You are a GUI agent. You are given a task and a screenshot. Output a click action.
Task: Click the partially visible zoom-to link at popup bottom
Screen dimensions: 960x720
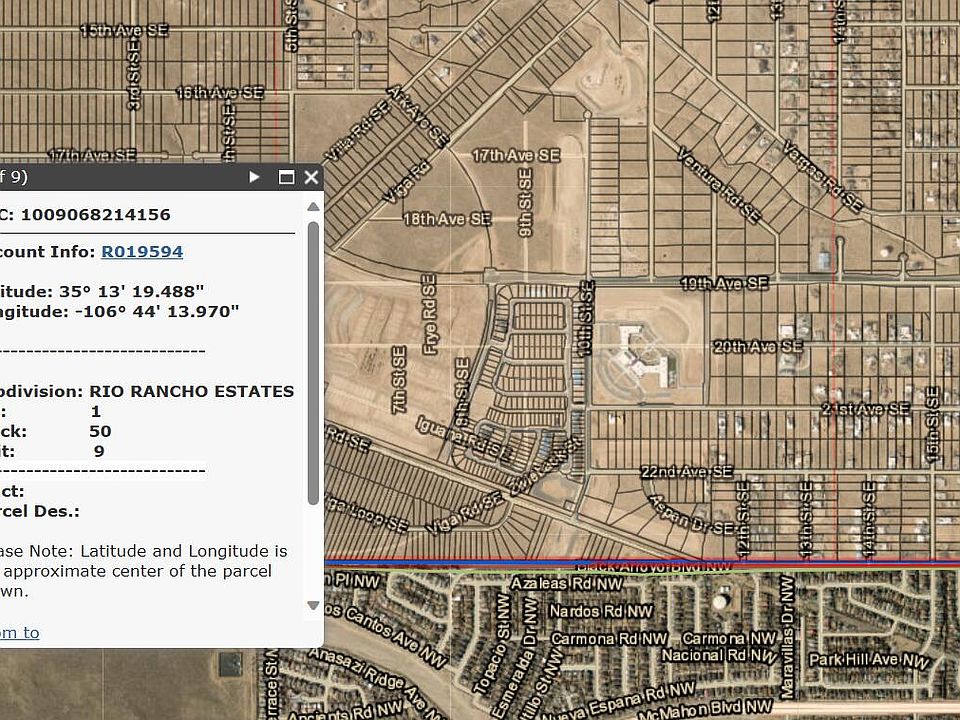[20, 632]
